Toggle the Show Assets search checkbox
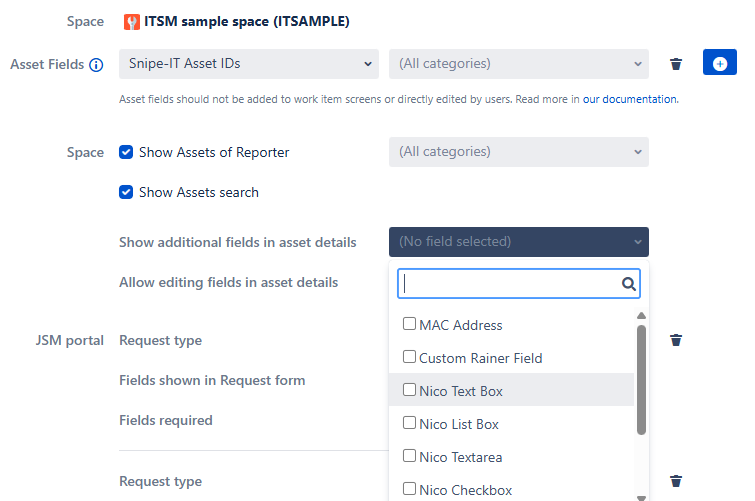Screen dimensions: 755x501 click(126, 192)
